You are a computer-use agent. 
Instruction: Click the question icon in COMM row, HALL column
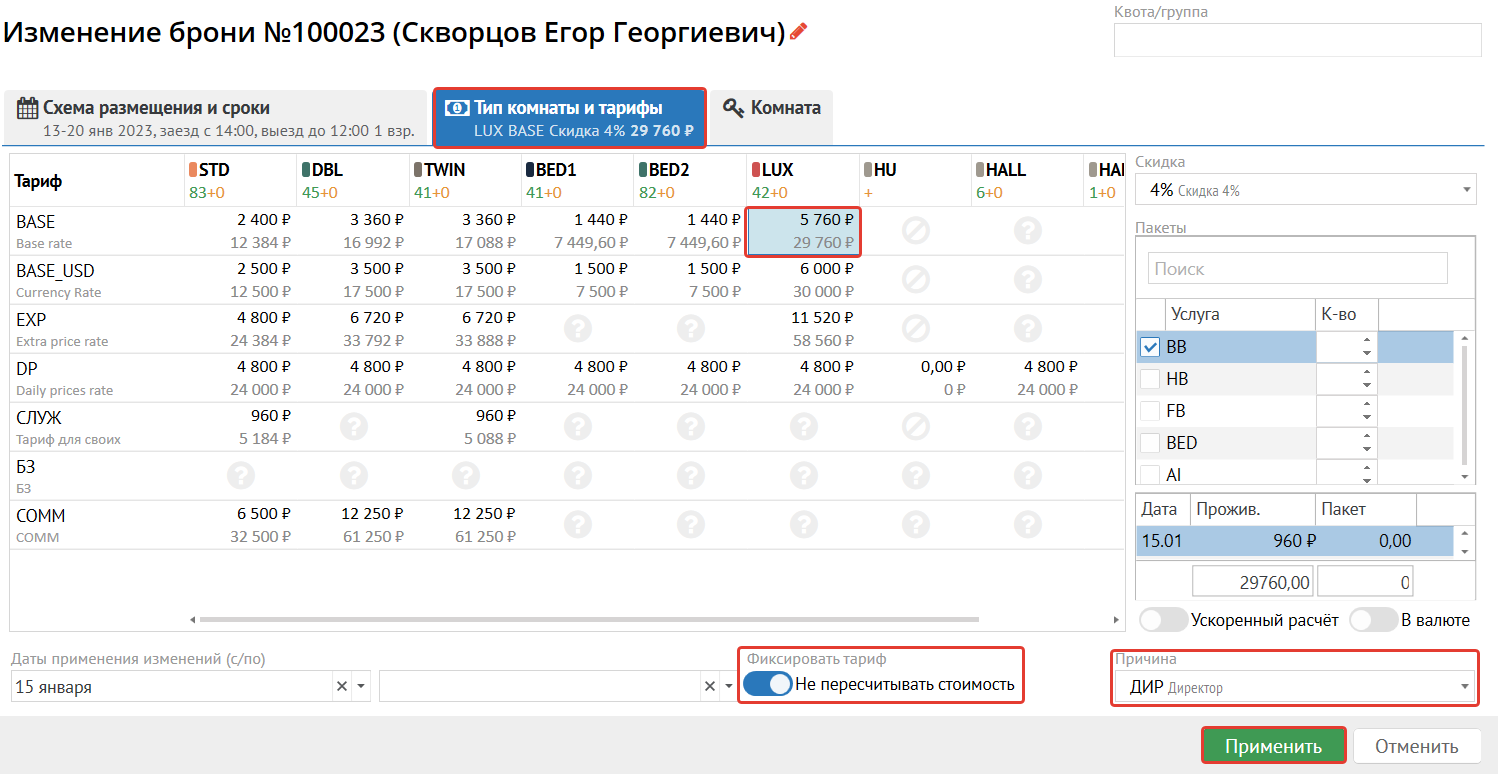click(x=1029, y=525)
